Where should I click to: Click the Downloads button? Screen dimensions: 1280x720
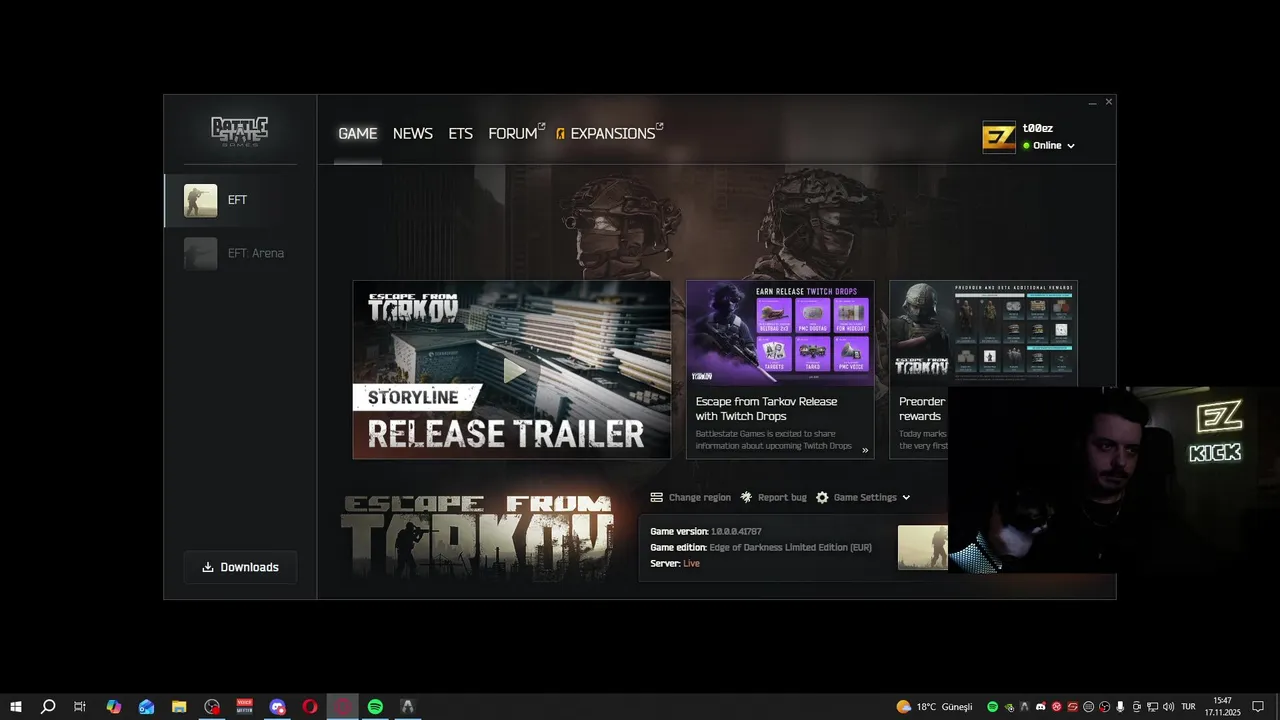(x=240, y=567)
